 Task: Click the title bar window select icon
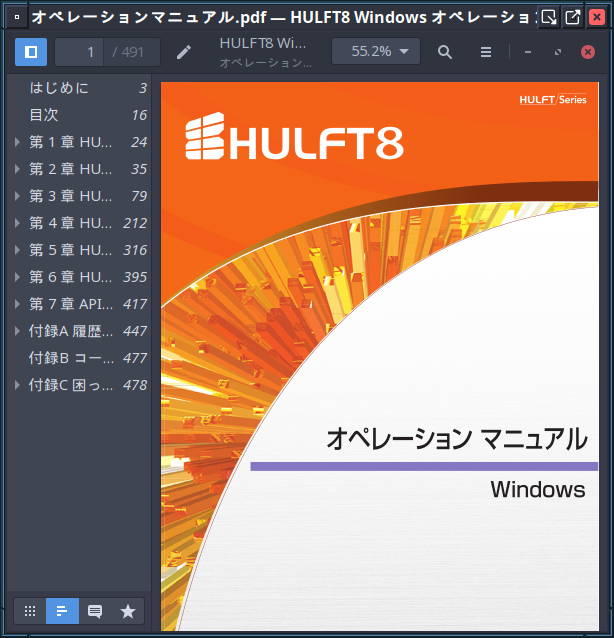548,17
